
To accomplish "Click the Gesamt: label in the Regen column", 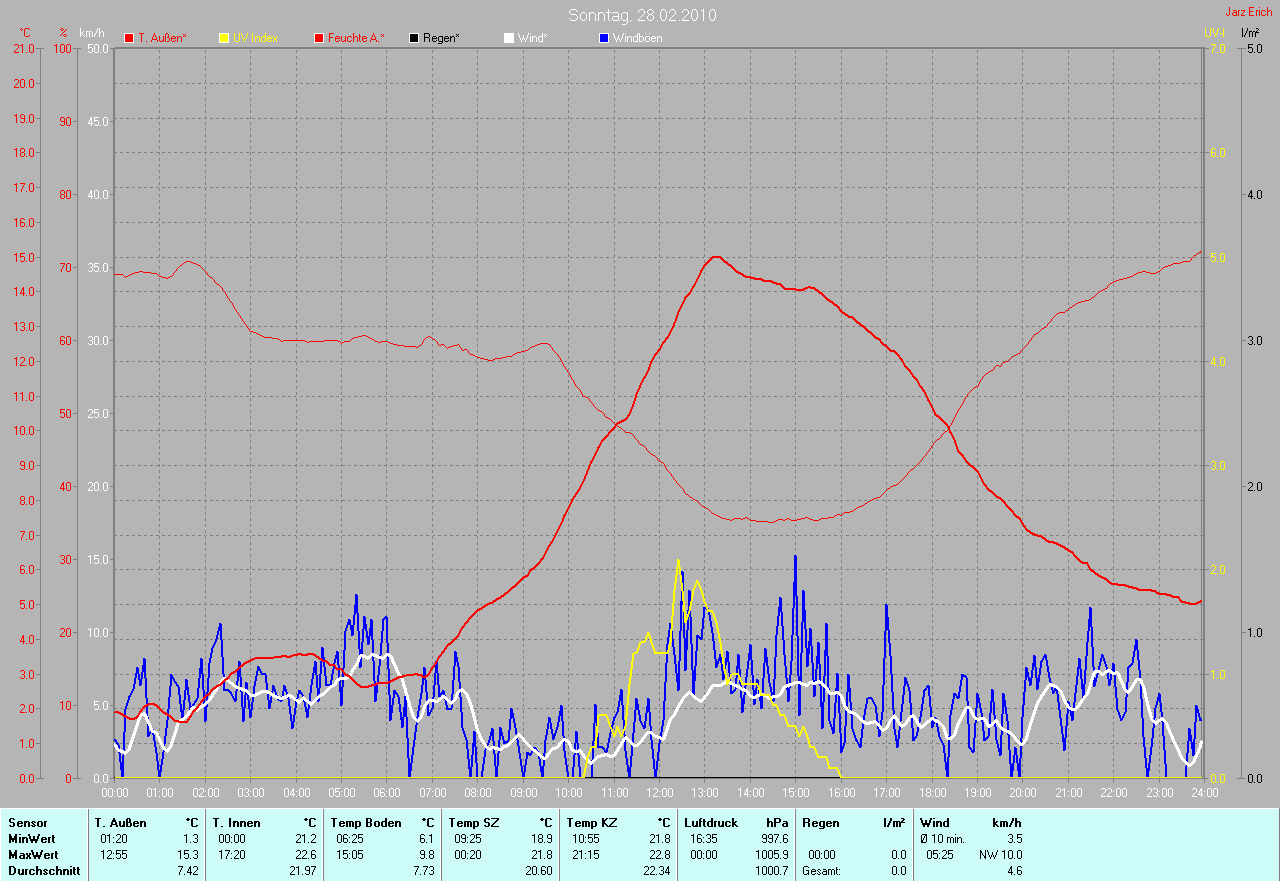I will click(x=822, y=871).
